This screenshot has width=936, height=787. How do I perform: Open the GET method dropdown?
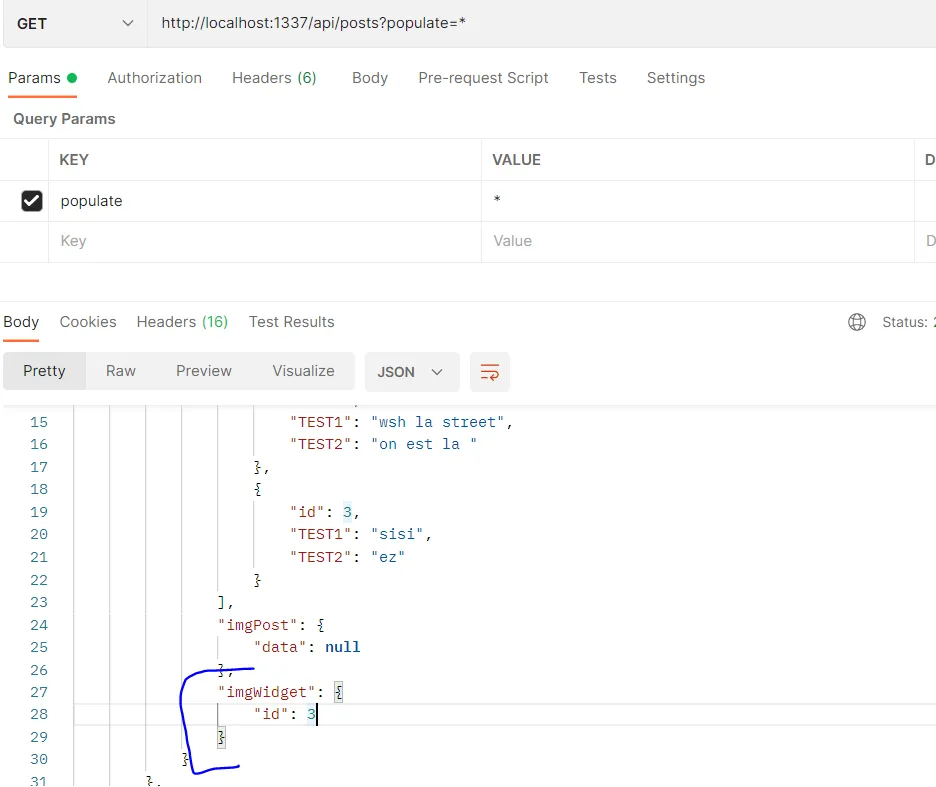coord(75,23)
